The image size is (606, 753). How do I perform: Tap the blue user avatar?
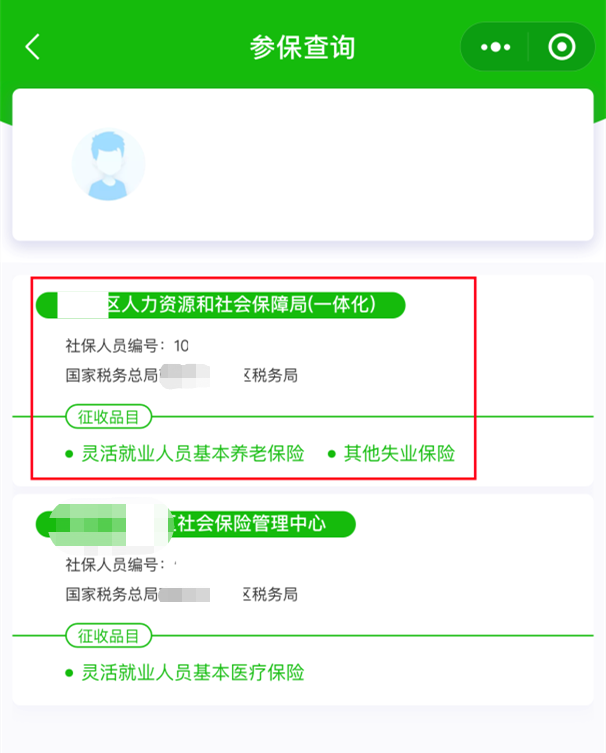tap(109, 164)
